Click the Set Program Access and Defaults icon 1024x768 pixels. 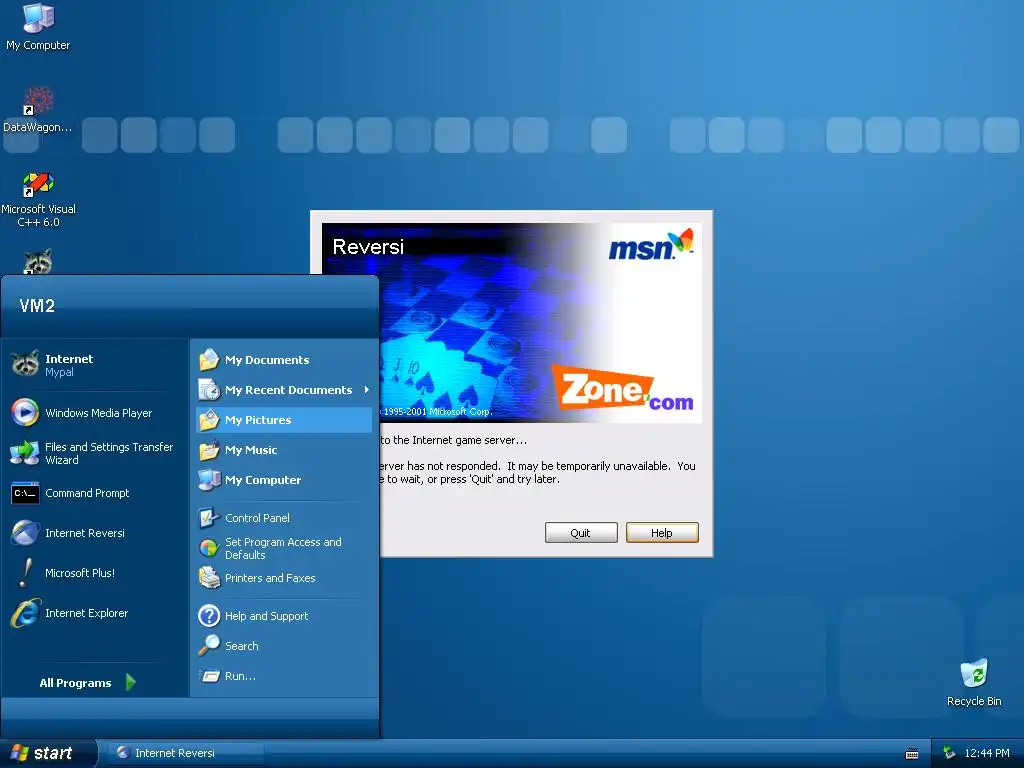tap(209, 548)
